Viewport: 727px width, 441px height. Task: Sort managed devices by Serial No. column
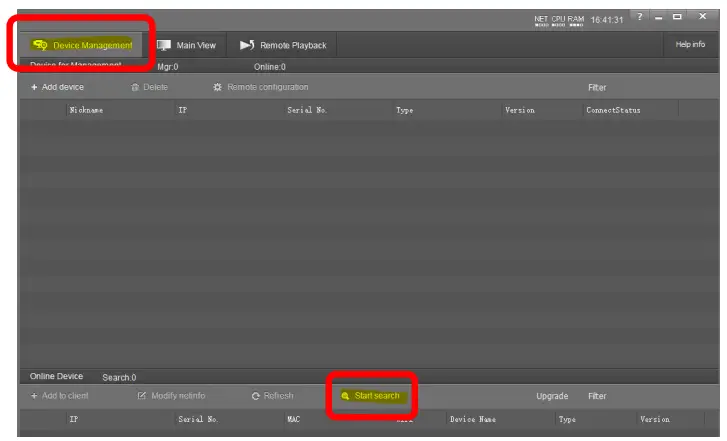[307, 110]
